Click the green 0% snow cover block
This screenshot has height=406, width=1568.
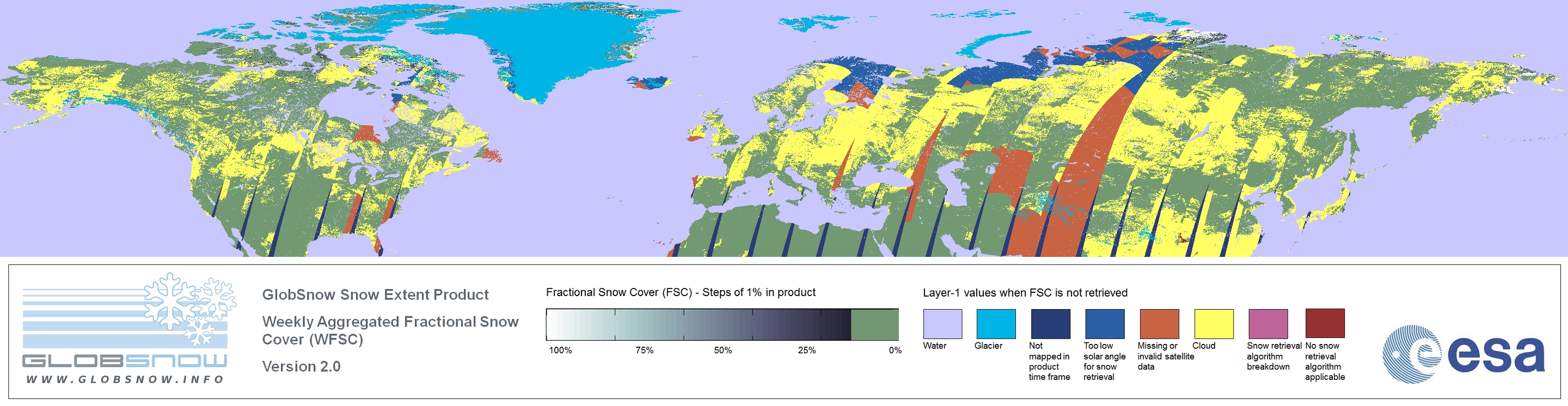click(875, 324)
